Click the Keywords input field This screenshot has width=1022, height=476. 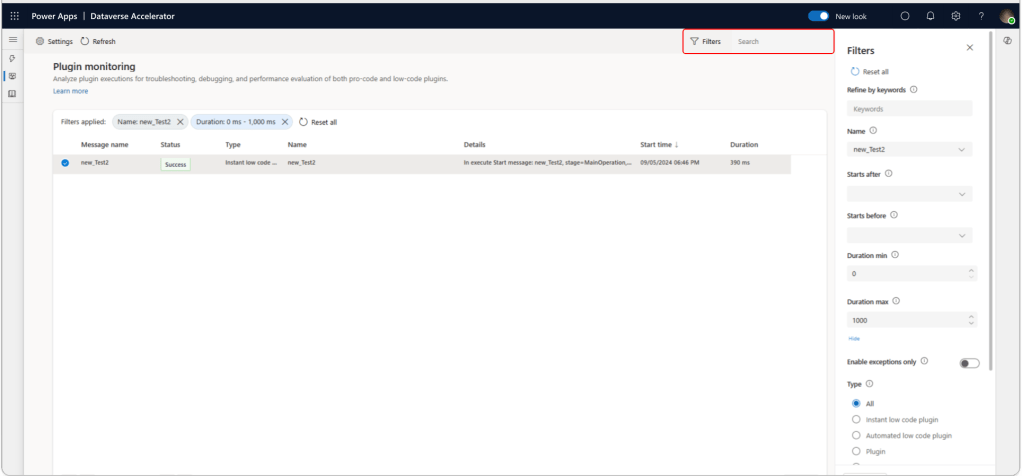pyautogui.click(x=909, y=109)
